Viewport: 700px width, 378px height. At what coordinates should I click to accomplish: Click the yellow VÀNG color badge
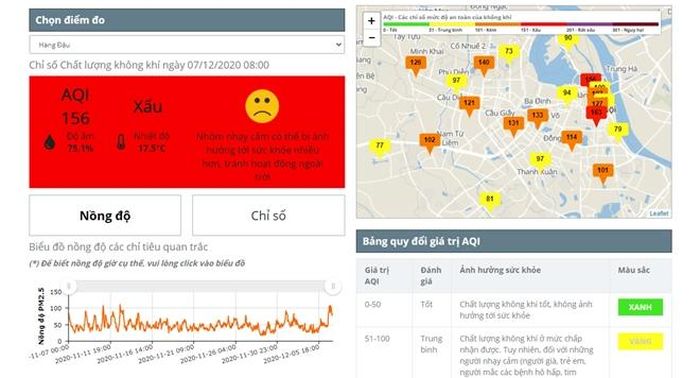[x=640, y=341]
